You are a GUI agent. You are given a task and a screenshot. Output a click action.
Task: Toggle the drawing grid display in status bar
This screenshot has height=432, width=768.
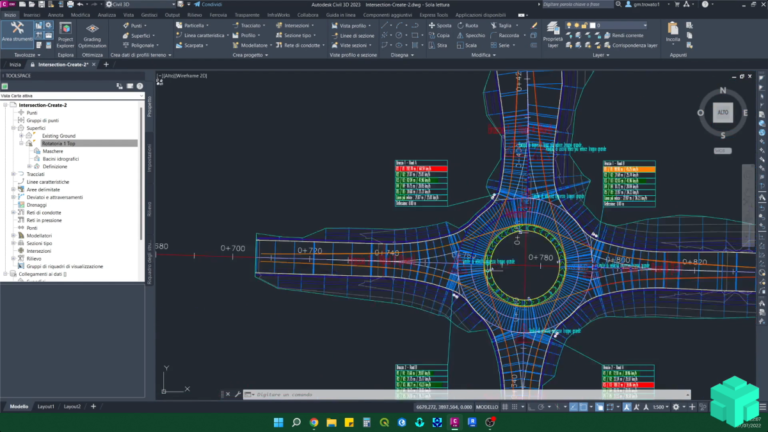coord(505,407)
